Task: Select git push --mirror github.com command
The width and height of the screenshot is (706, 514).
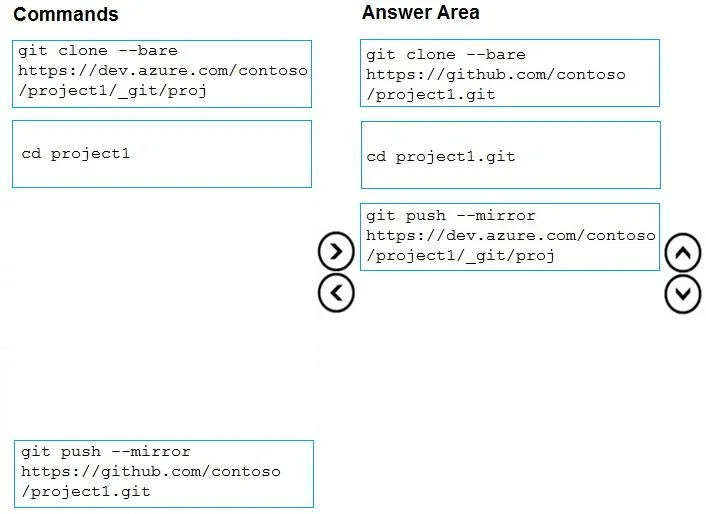Action: pos(164,474)
